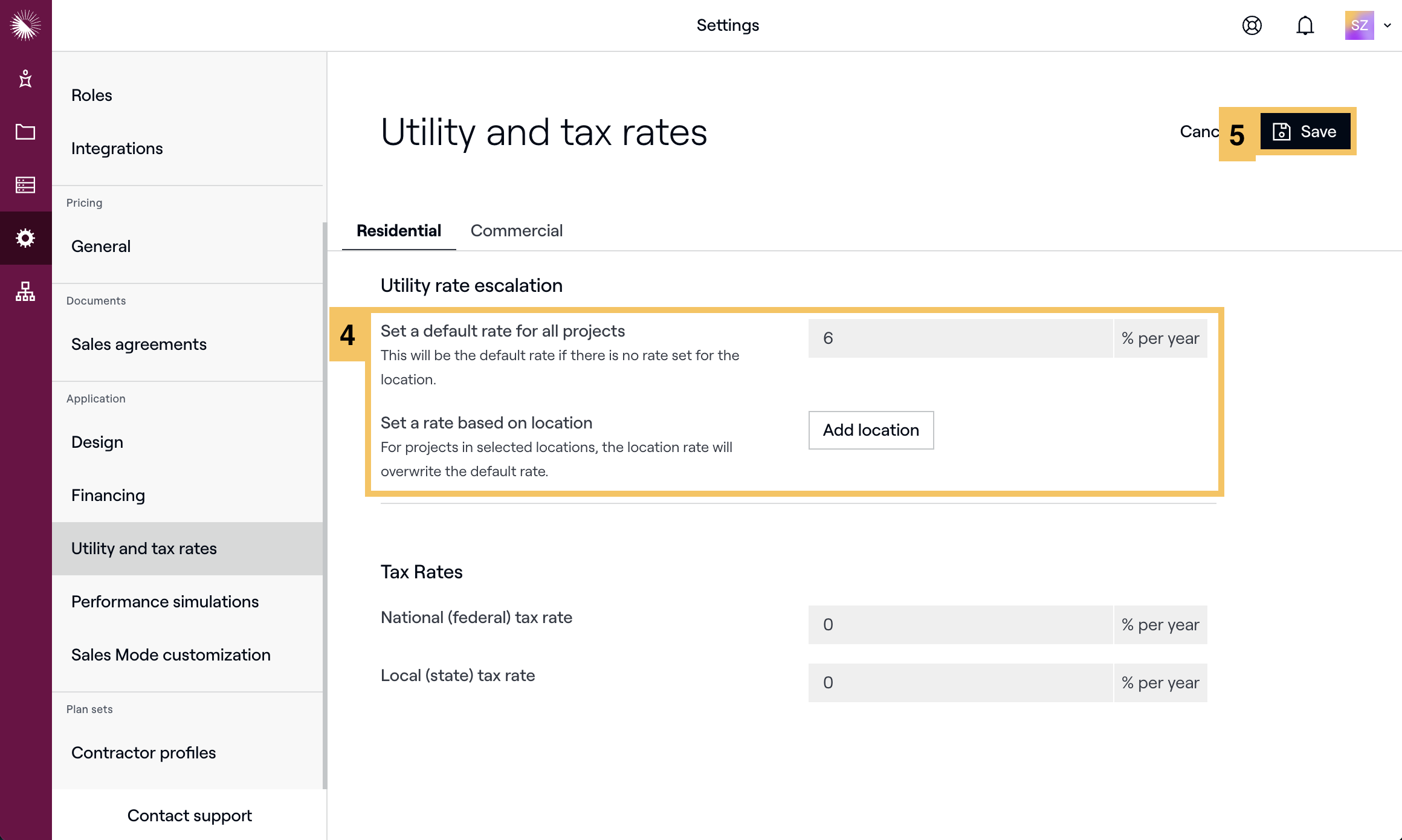
Task: Click the SZ user avatar
Action: pyautogui.click(x=1359, y=25)
